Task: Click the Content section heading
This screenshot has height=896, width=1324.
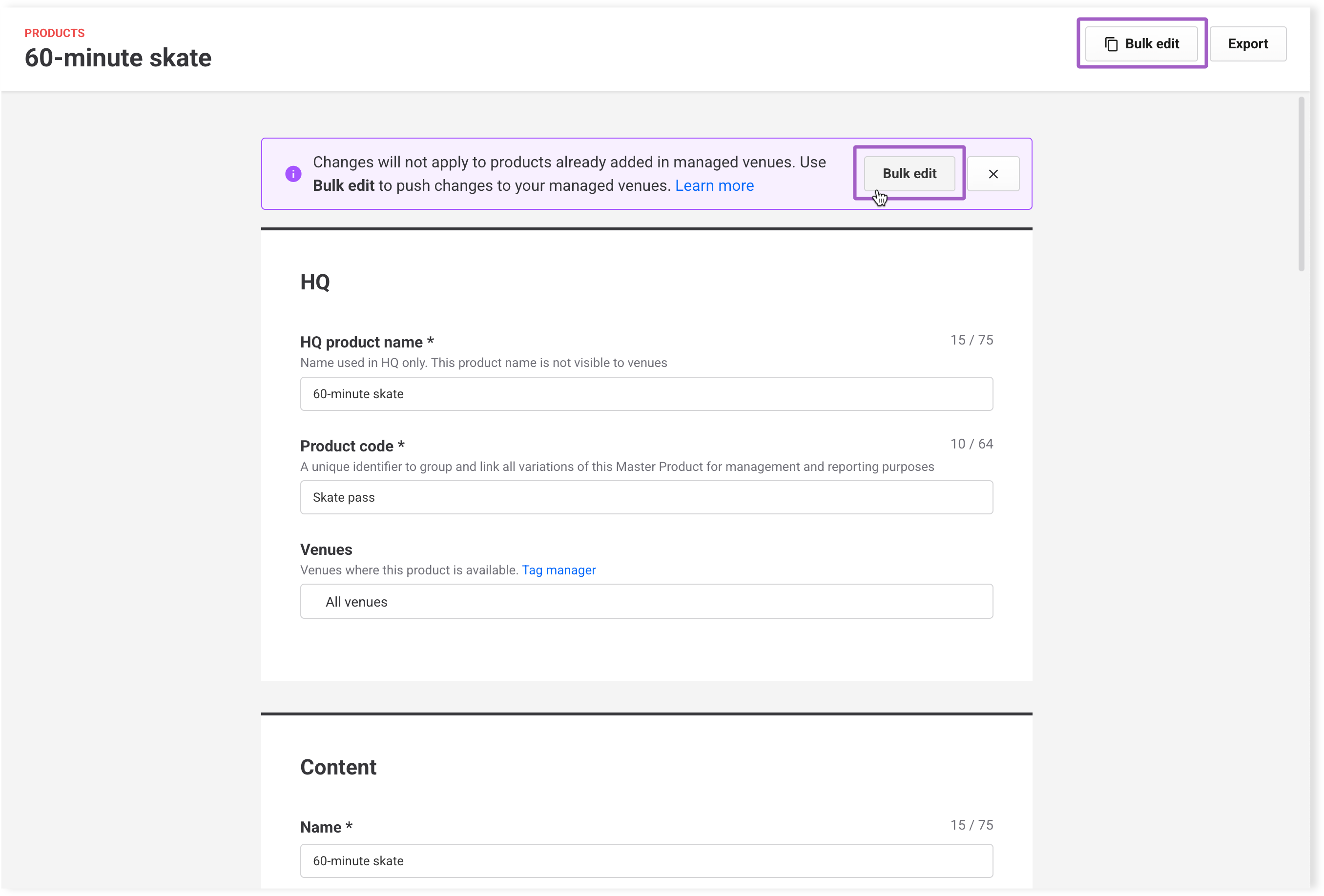Action: (x=338, y=767)
